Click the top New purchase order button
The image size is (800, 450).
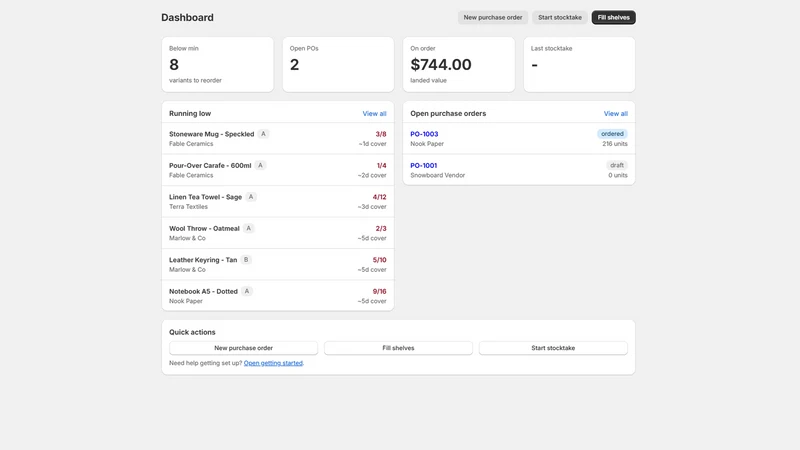pos(492,17)
